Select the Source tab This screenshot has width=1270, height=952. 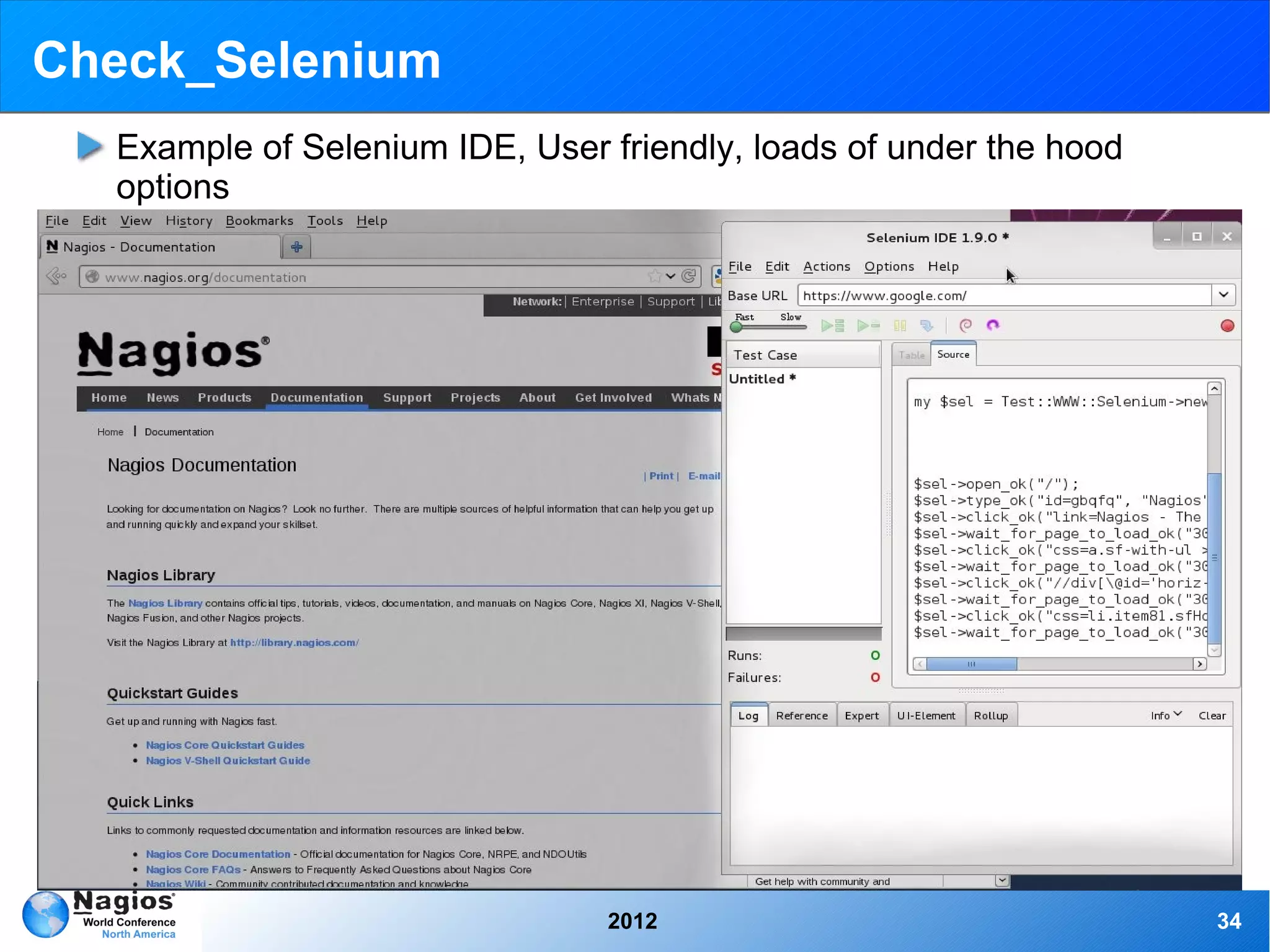pos(953,354)
